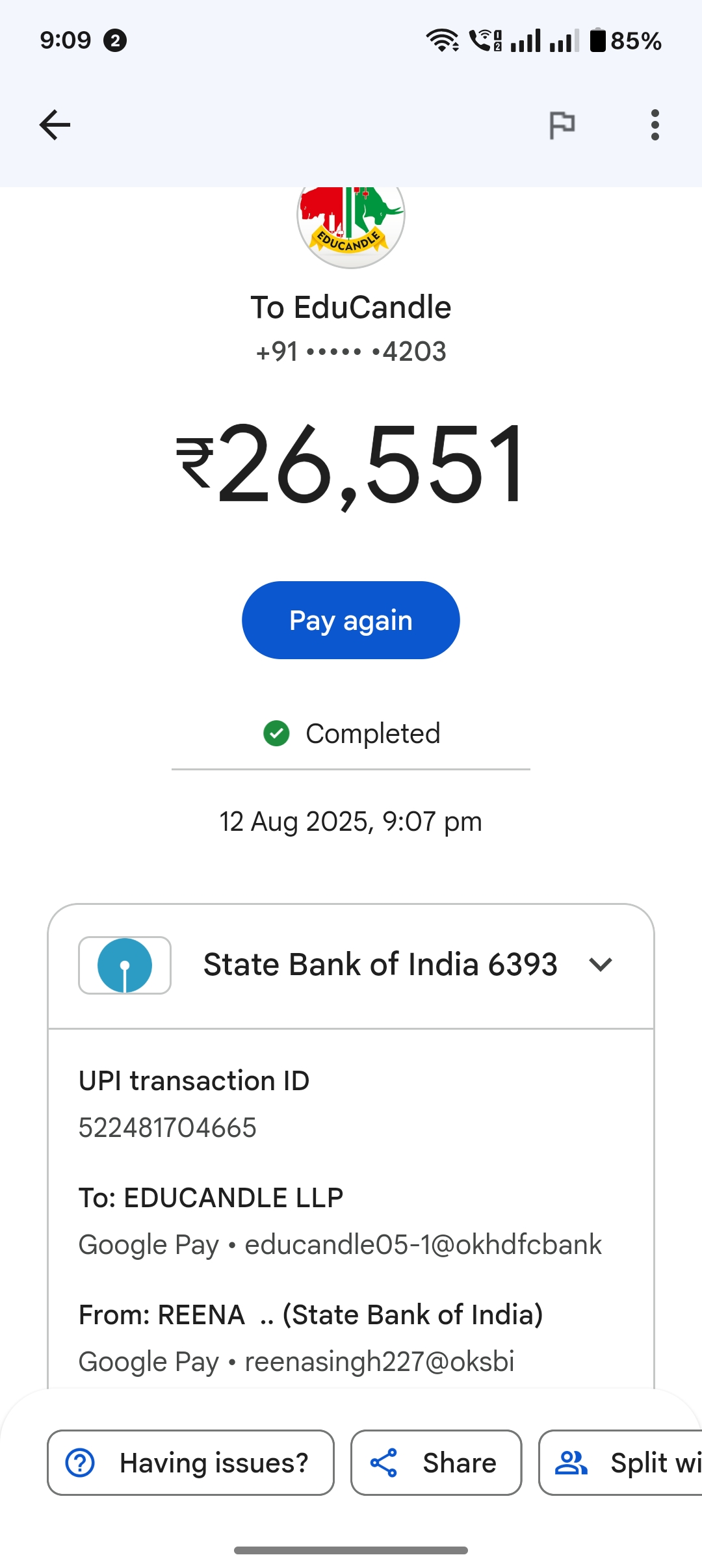Tap the ₹26,551 amount text
This screenshot has height=1568, width=702.
(351, 464)
